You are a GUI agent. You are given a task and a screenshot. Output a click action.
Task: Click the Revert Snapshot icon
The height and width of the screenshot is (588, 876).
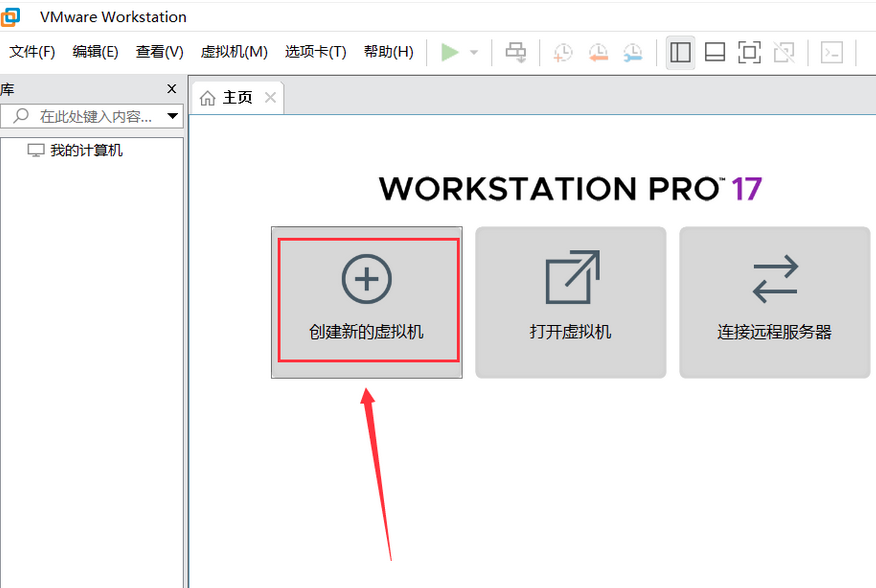598,52
